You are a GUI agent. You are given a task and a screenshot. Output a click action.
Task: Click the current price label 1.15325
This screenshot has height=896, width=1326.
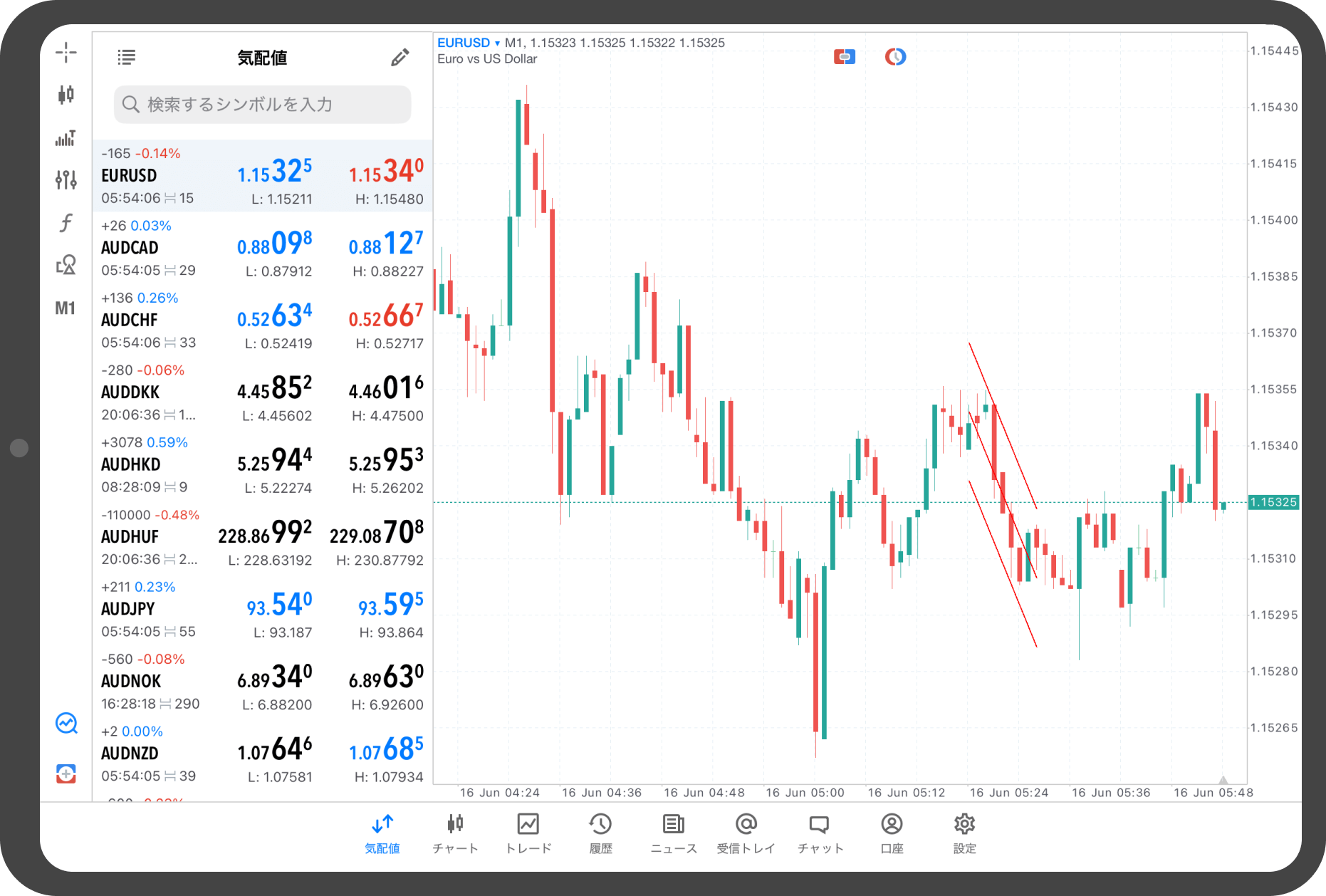point(1274,502)
